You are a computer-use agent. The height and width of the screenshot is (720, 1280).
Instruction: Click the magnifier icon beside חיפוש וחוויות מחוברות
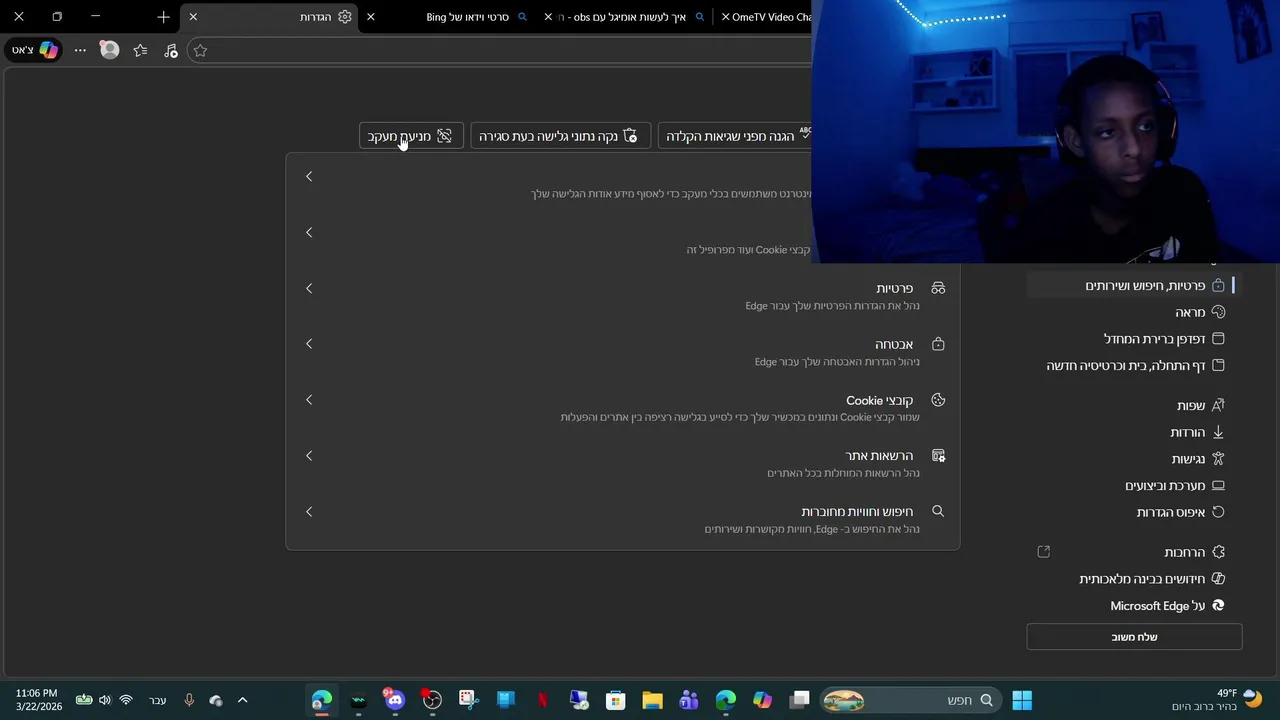click(x=938, y=511)
